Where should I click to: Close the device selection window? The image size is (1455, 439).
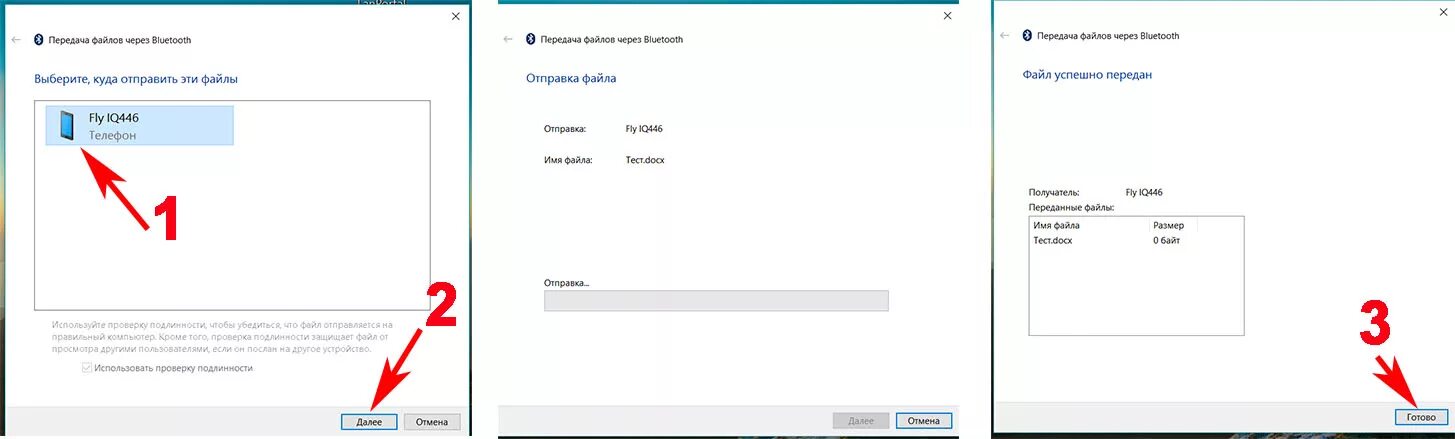(x=456, y=16)
